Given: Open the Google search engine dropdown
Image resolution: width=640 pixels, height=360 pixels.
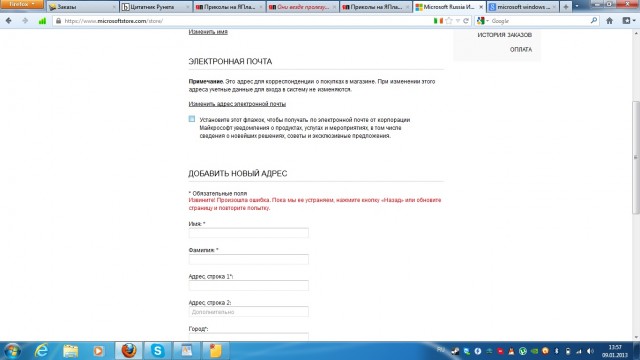Looking at the screenshot, I should (x=482, y=21).
